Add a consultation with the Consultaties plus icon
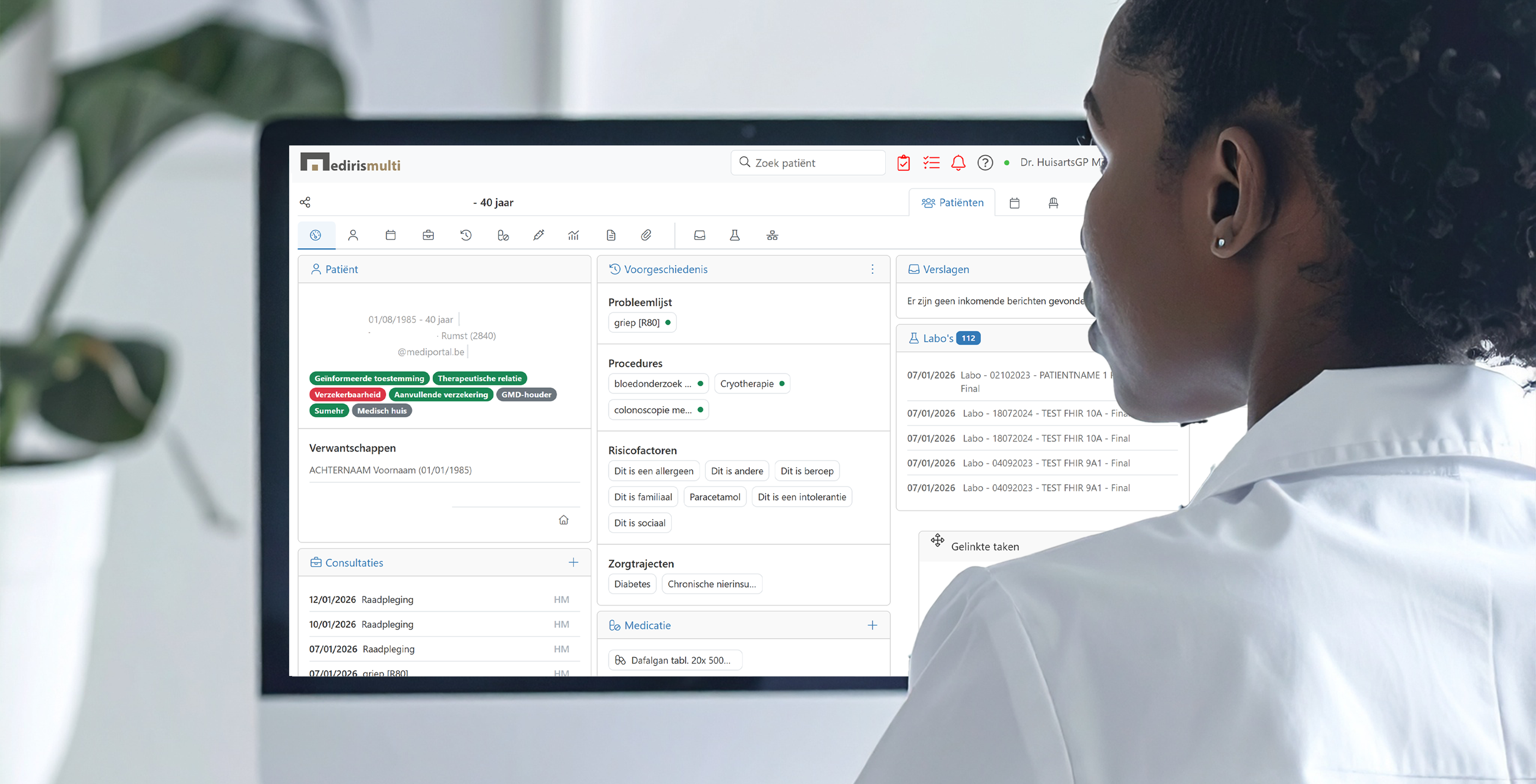 pyautogui.click(x=573, y=562)
